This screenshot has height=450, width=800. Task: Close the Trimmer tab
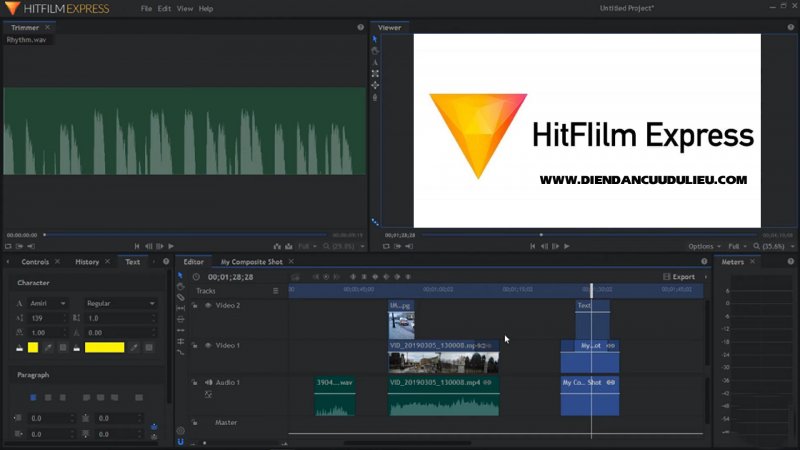47,27
